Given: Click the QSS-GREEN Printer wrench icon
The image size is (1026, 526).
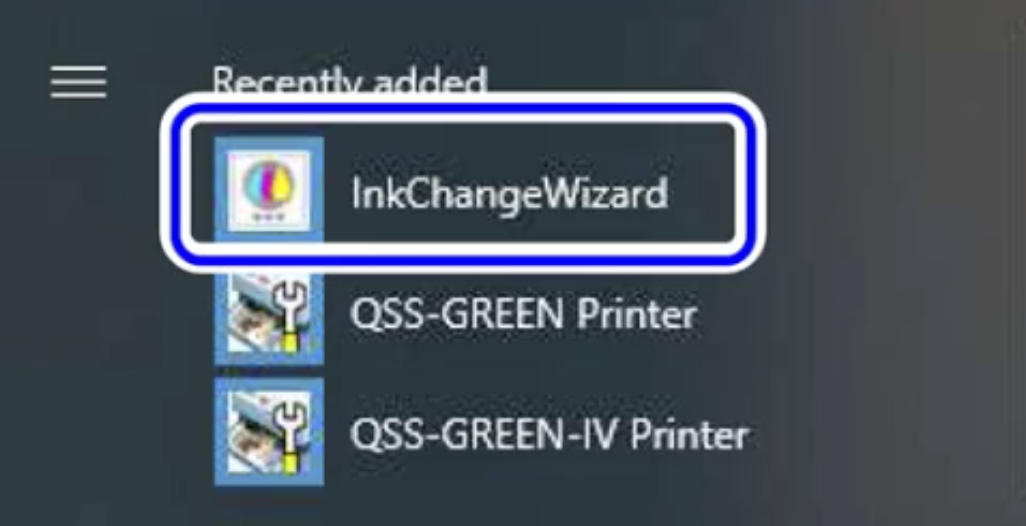Looking at the screenshot, I should point(269,313).
